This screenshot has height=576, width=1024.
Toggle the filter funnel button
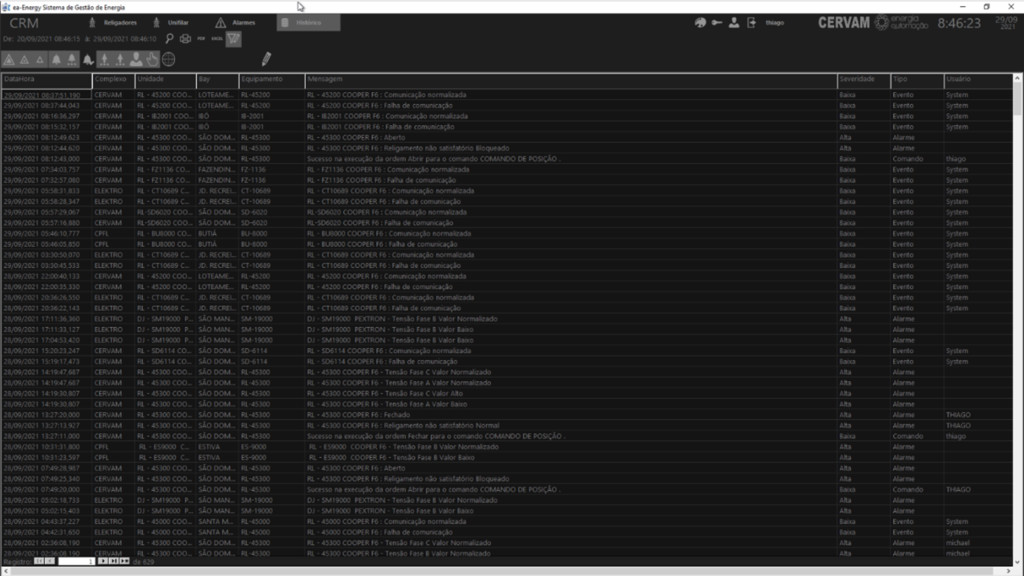pyautogui.click(x=233, y=39)
